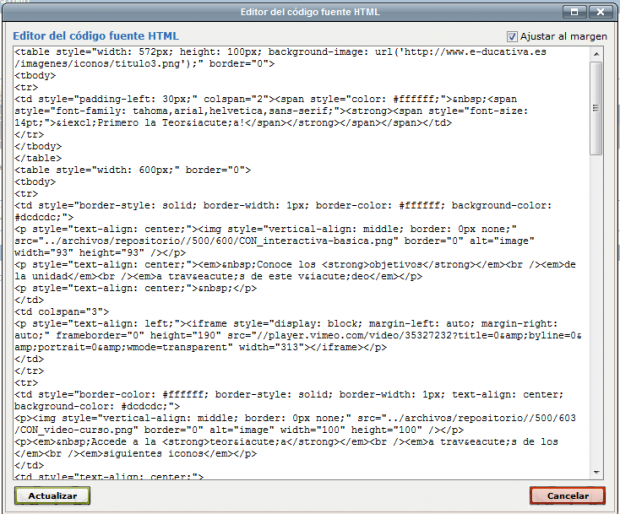
Task: Click the 'Accede a la teoría' text line
Action: tap(286, 442)
